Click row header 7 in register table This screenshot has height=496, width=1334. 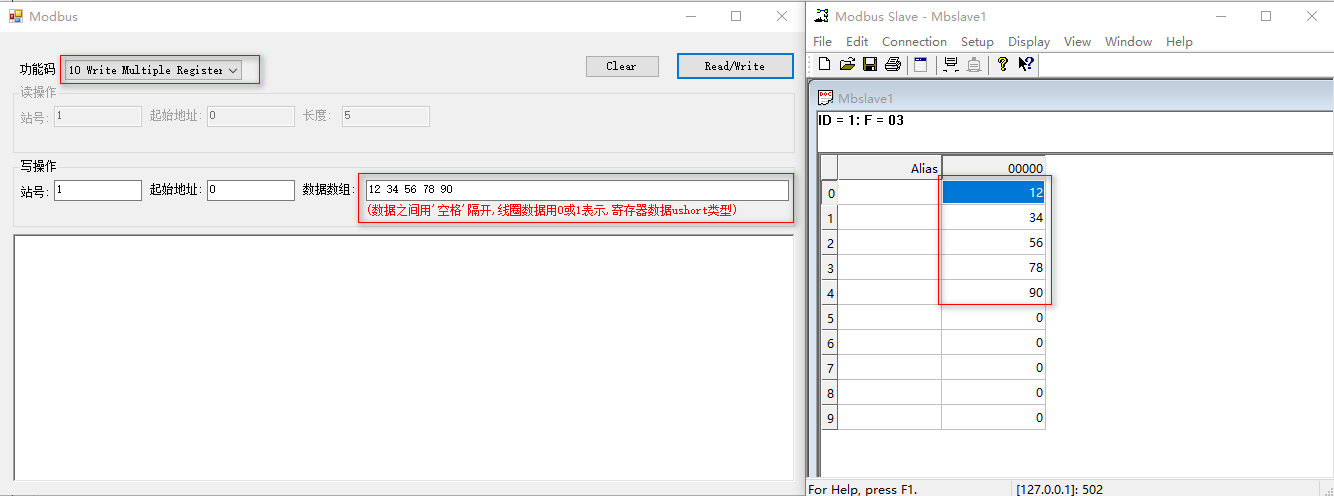point(829,368)
